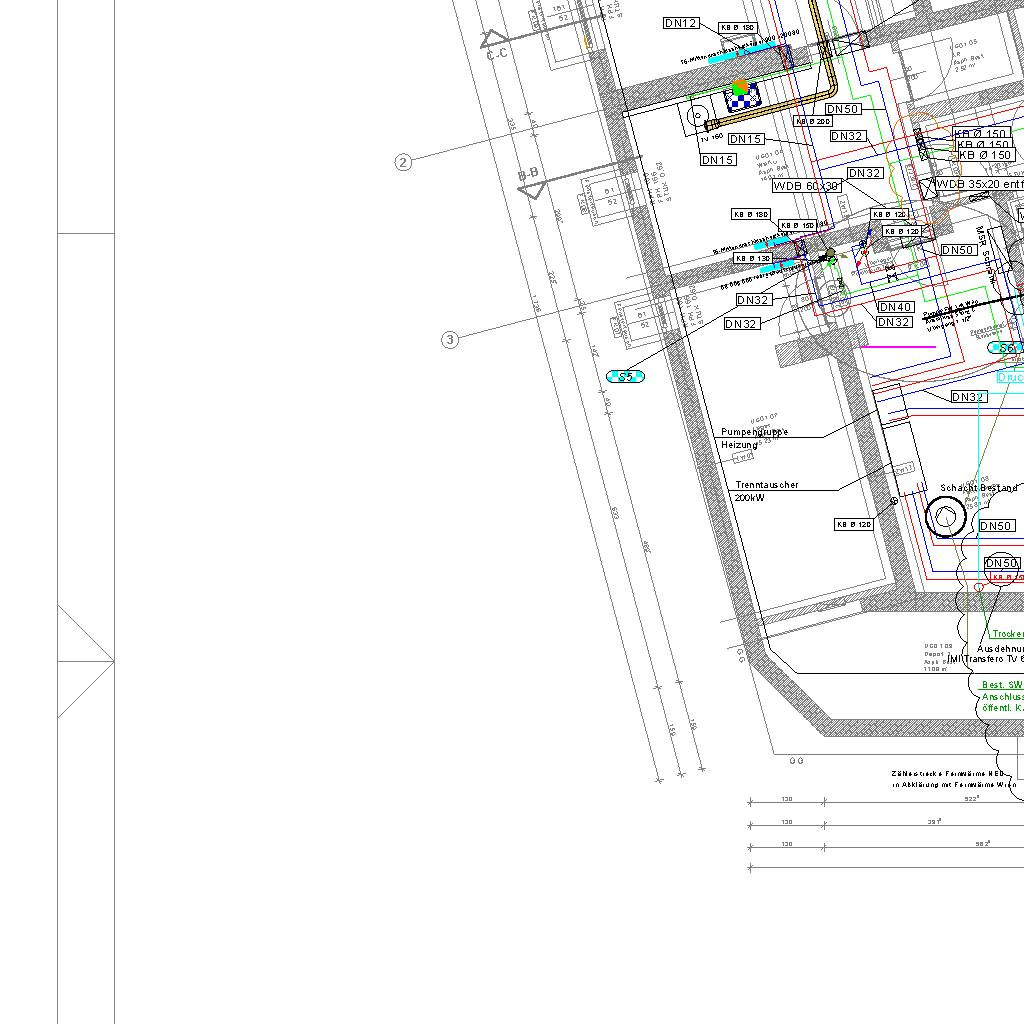The image size is (1024, 1024).
Task: Select the Schacht Bestand circle symbol
Action: (x=945, y=517)
